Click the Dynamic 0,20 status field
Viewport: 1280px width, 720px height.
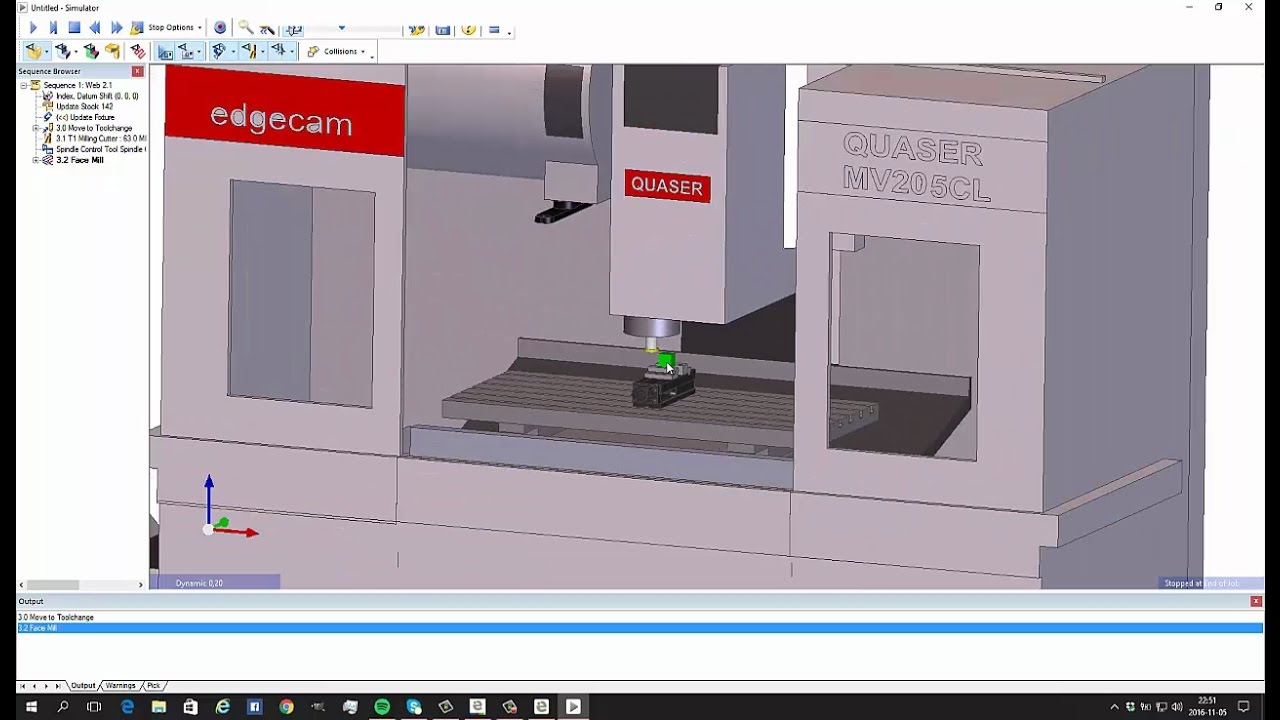(x=215, y=583)
